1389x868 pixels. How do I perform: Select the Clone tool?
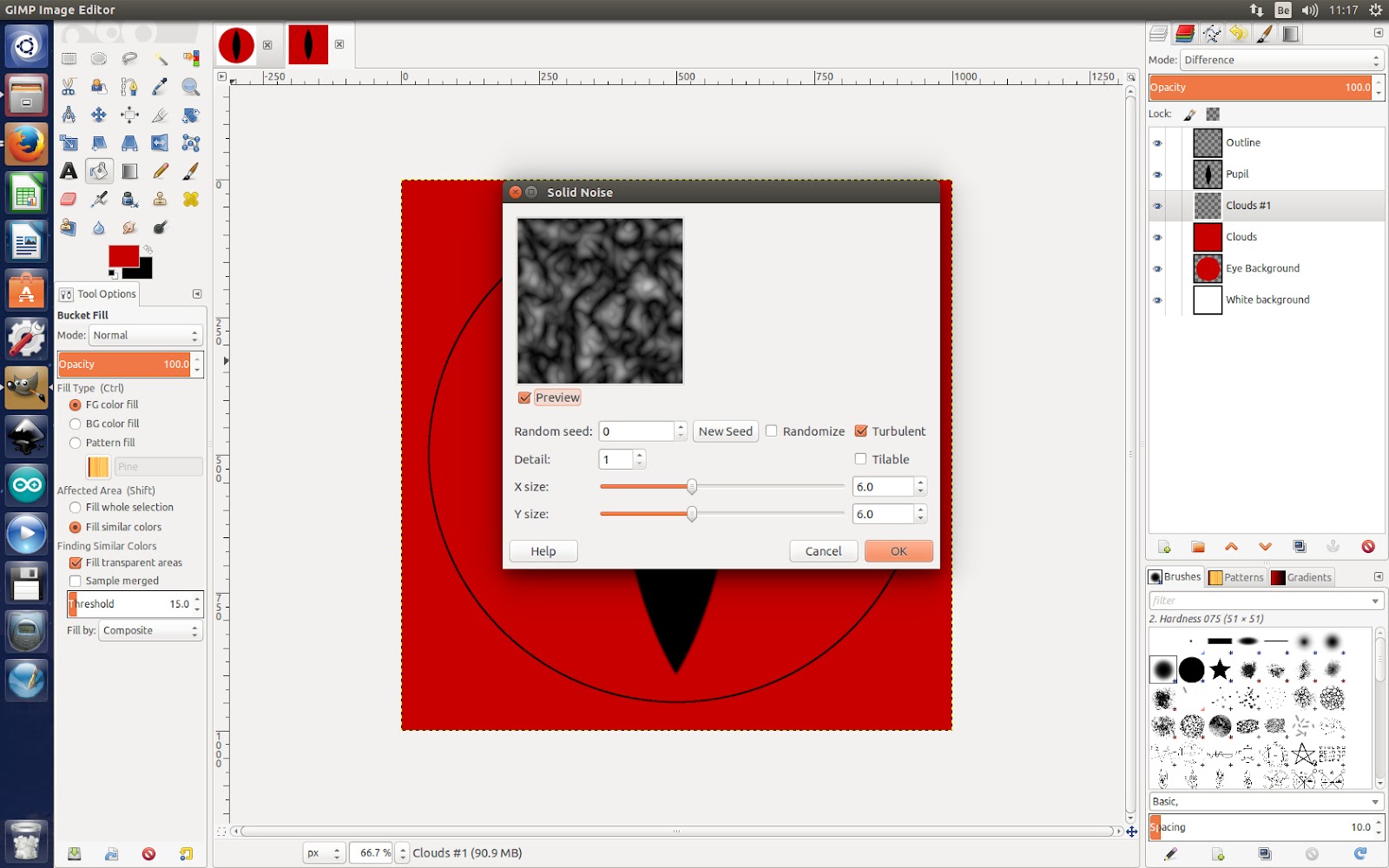pyautogui.click(x=160, y=199)
